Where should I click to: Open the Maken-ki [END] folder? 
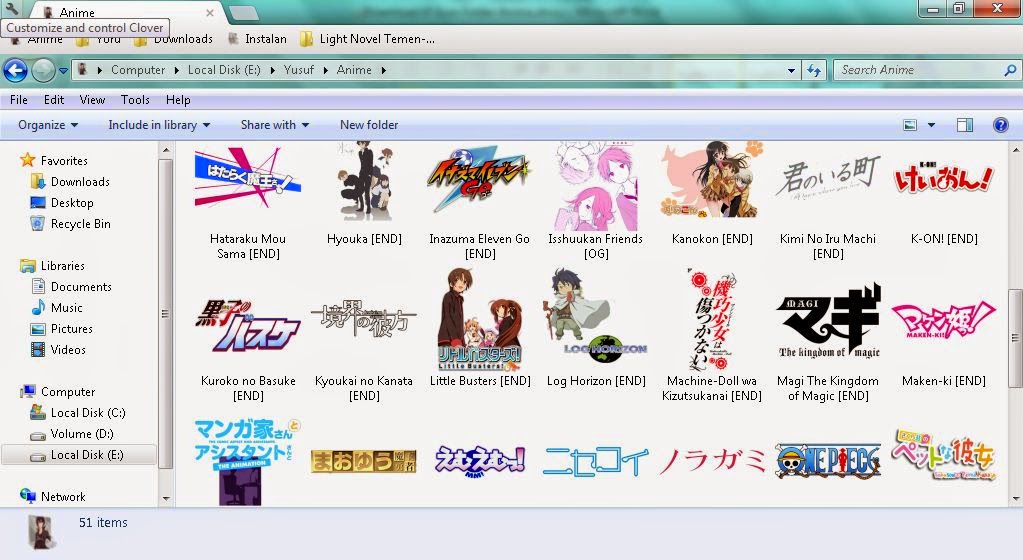(x=944, y=343)
